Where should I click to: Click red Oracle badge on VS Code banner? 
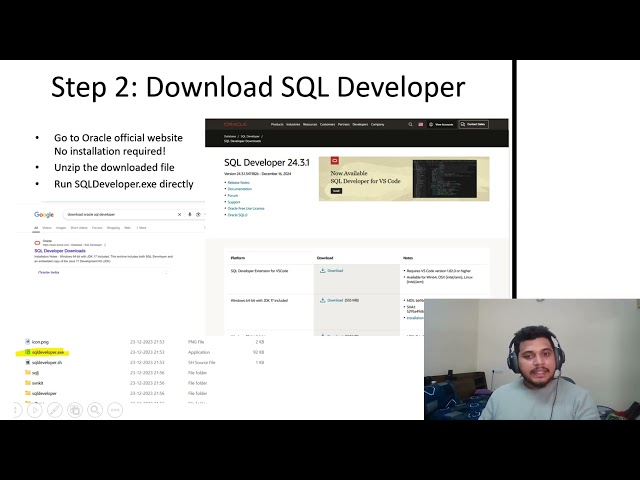point(335,161)
